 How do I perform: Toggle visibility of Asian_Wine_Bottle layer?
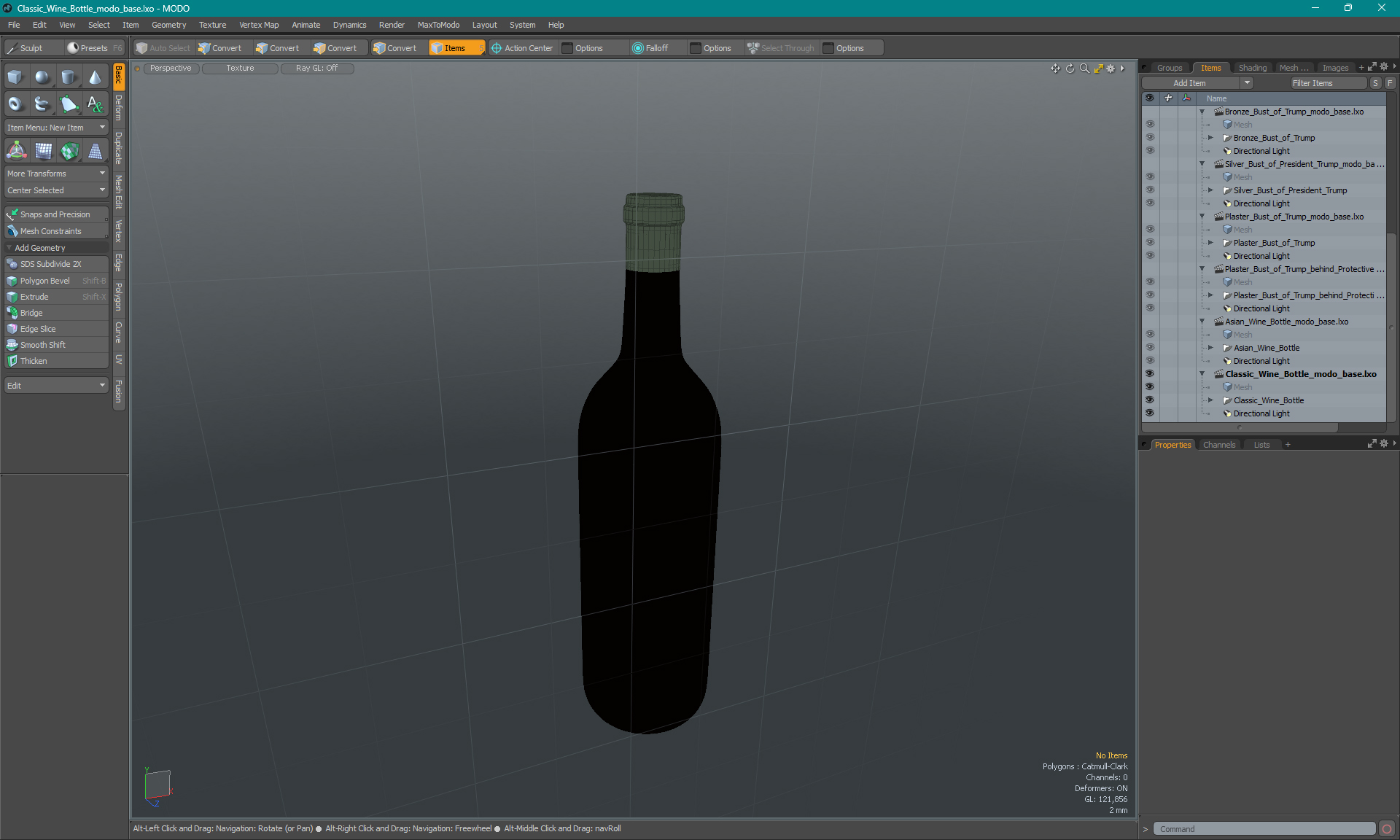point(1150,347)
